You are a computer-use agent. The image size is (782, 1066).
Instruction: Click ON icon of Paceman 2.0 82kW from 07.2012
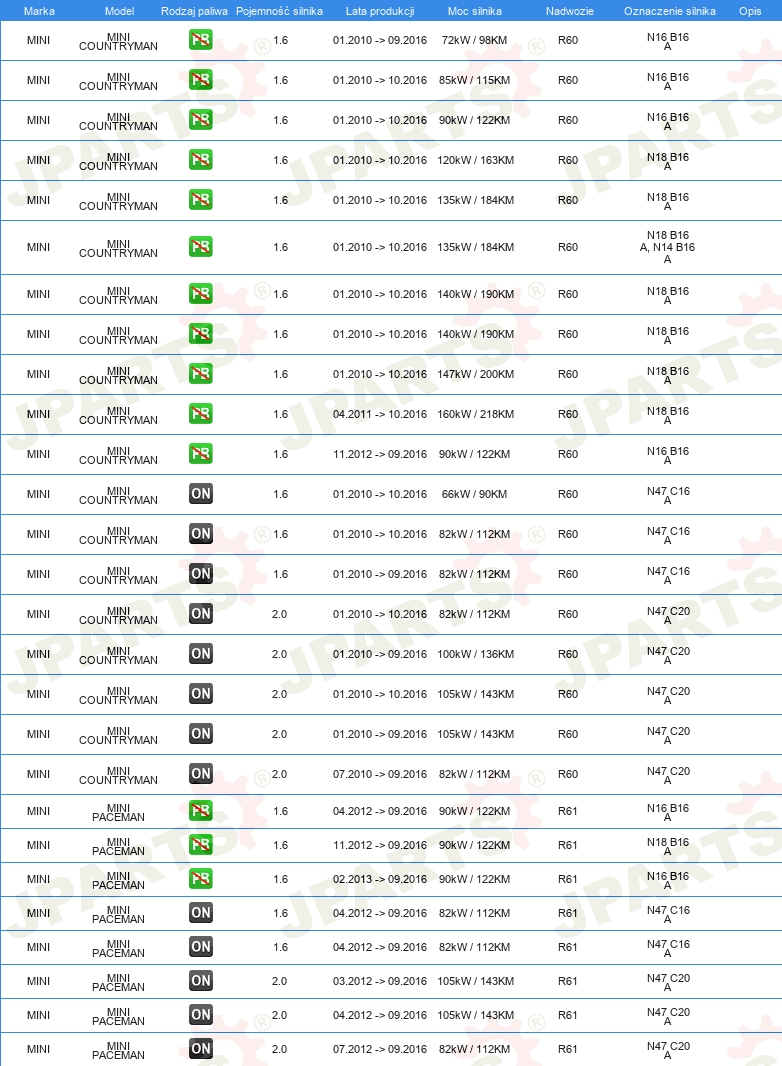coord(201,1049)
